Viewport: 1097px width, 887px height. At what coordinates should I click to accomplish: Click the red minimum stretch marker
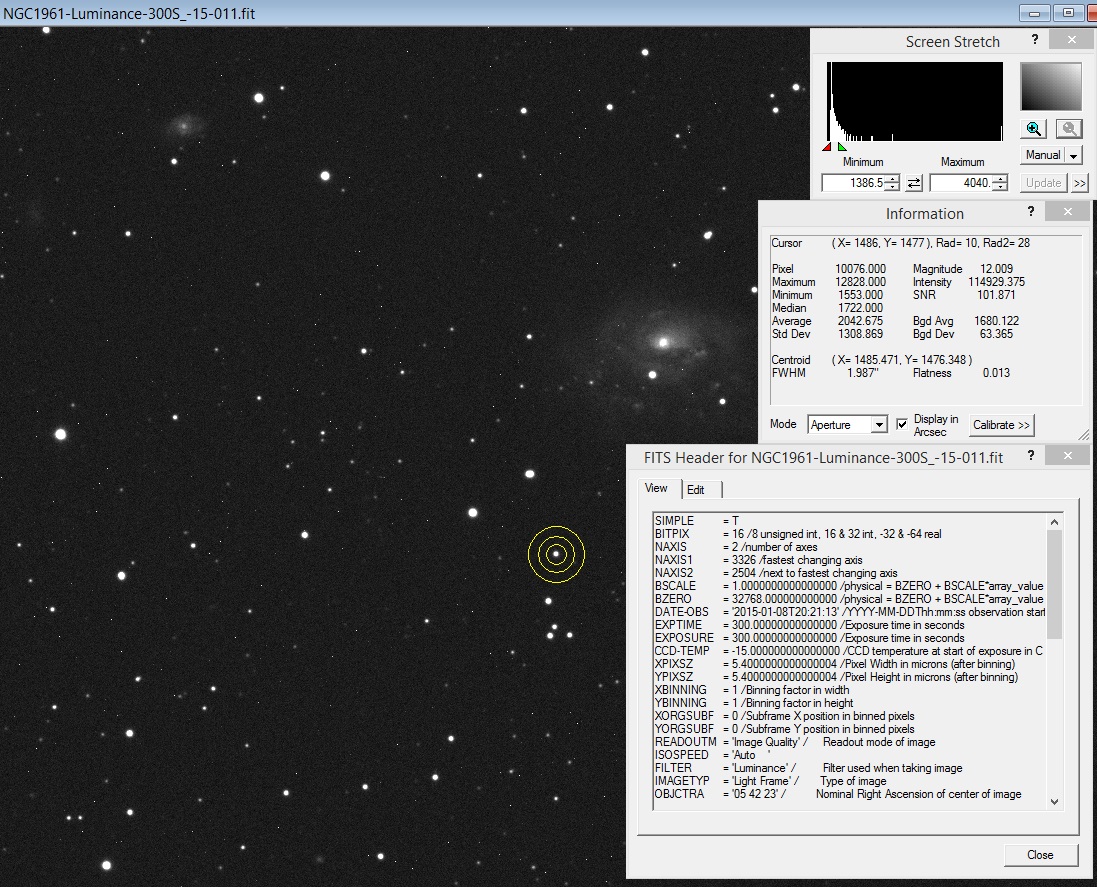pos(826,147)
